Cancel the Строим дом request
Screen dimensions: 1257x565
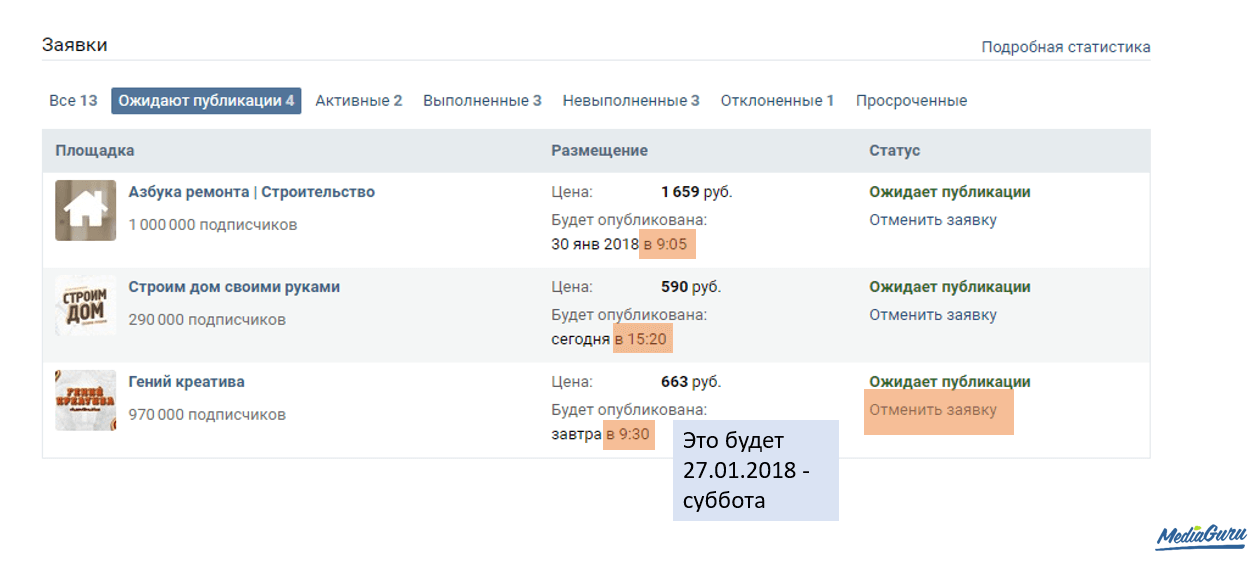pyautogui.click(x=932, y=315)
